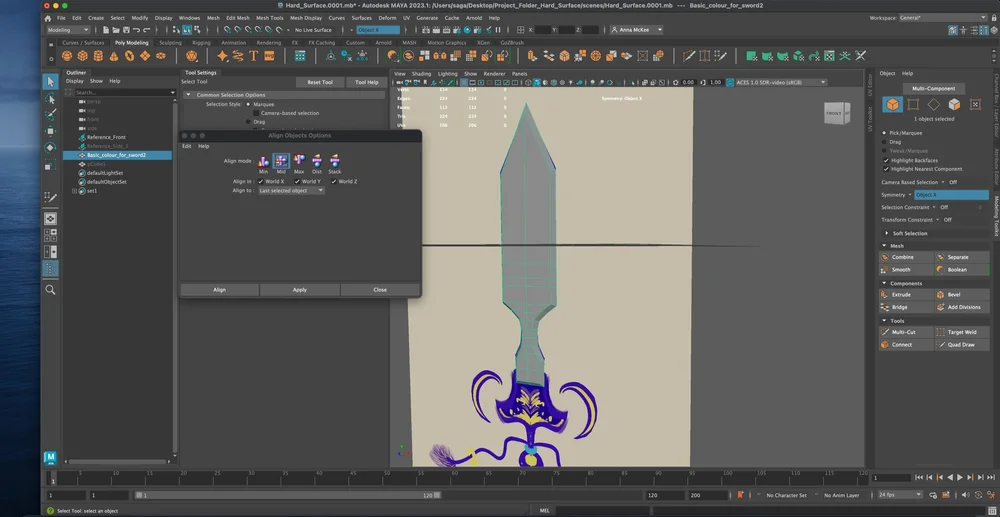This screenshot has width=1000, height=517.
Task: Open the 24 fps frame rate dropdown
Action: click(900, 495)
